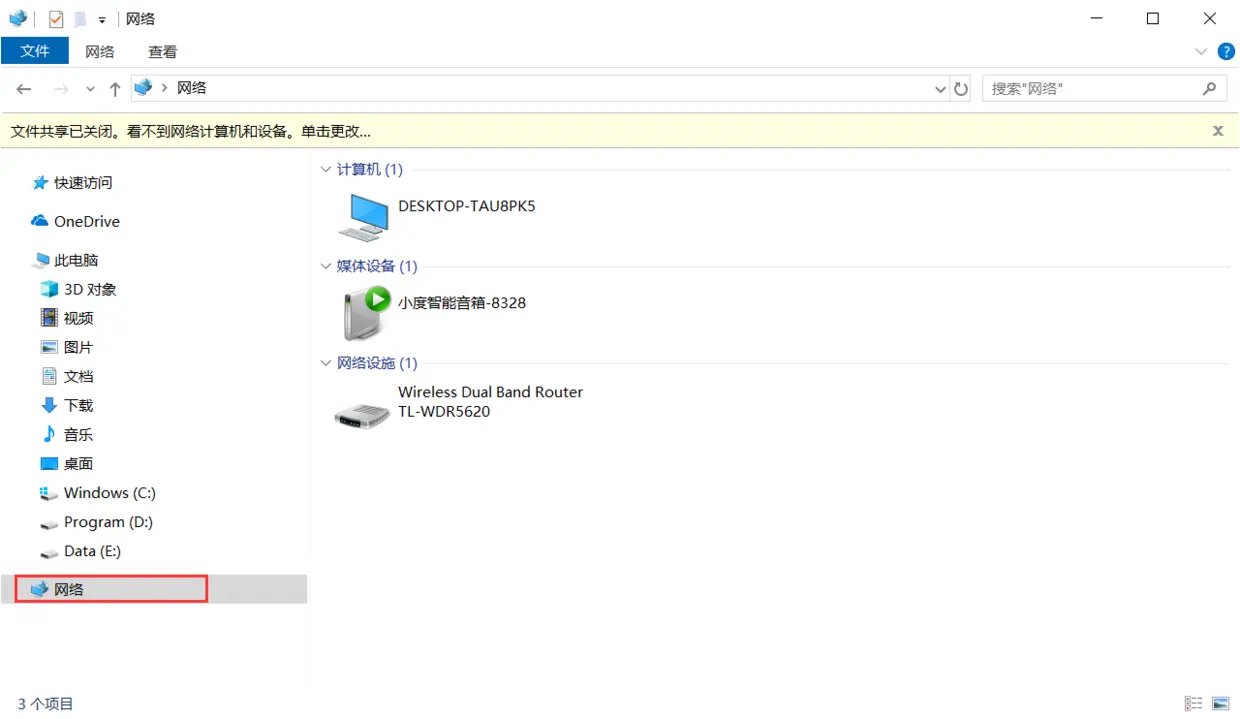This screenshot has height=719, width=1240.
Task: Minimize the 网络 window
Action: [x=1096, y=19]
